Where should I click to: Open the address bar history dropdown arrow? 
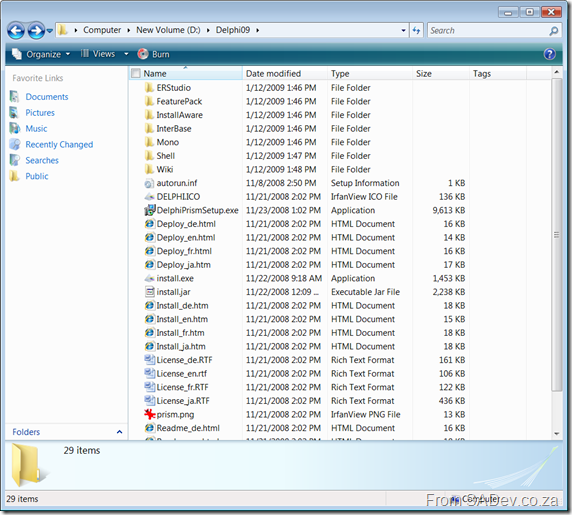(403, 31)
